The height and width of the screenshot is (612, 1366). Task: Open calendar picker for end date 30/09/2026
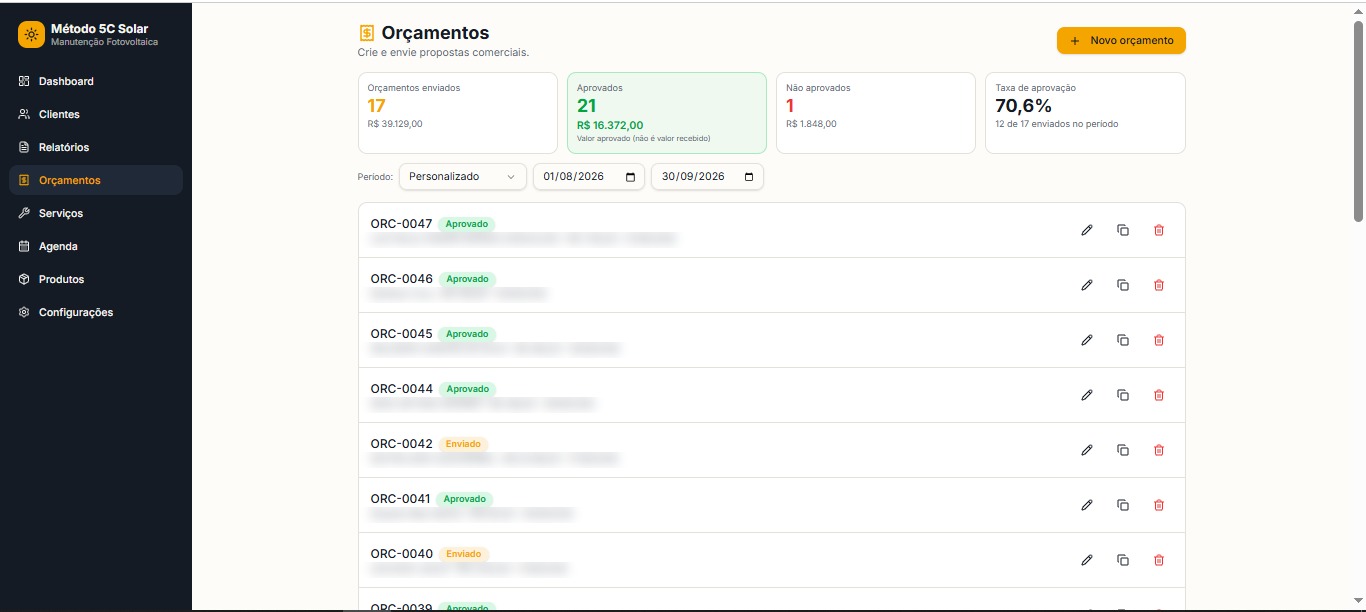point(749,177)
